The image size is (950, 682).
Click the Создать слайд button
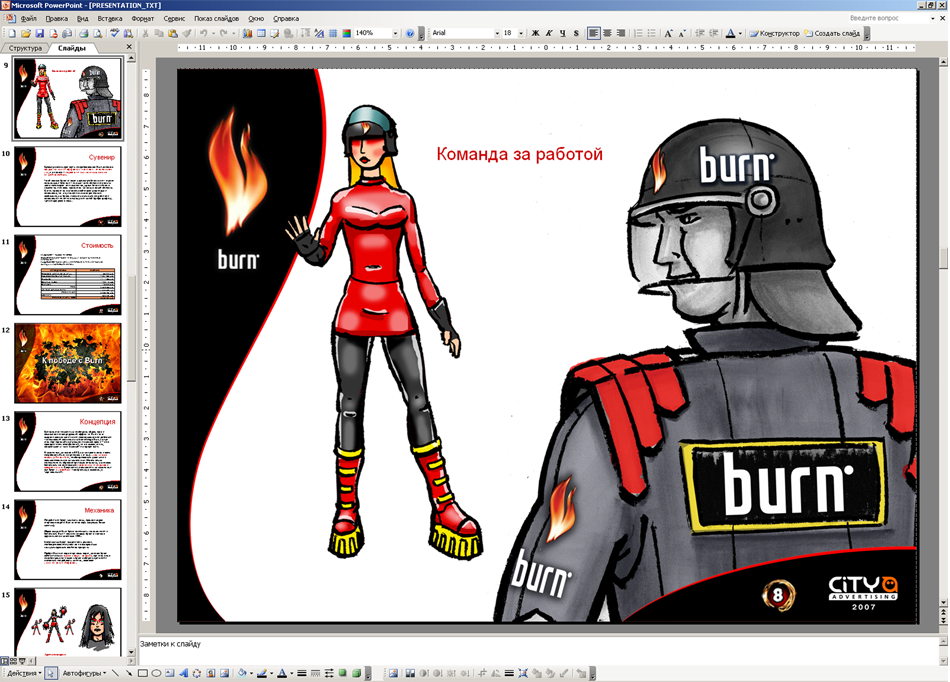click(x=831, y=33)
